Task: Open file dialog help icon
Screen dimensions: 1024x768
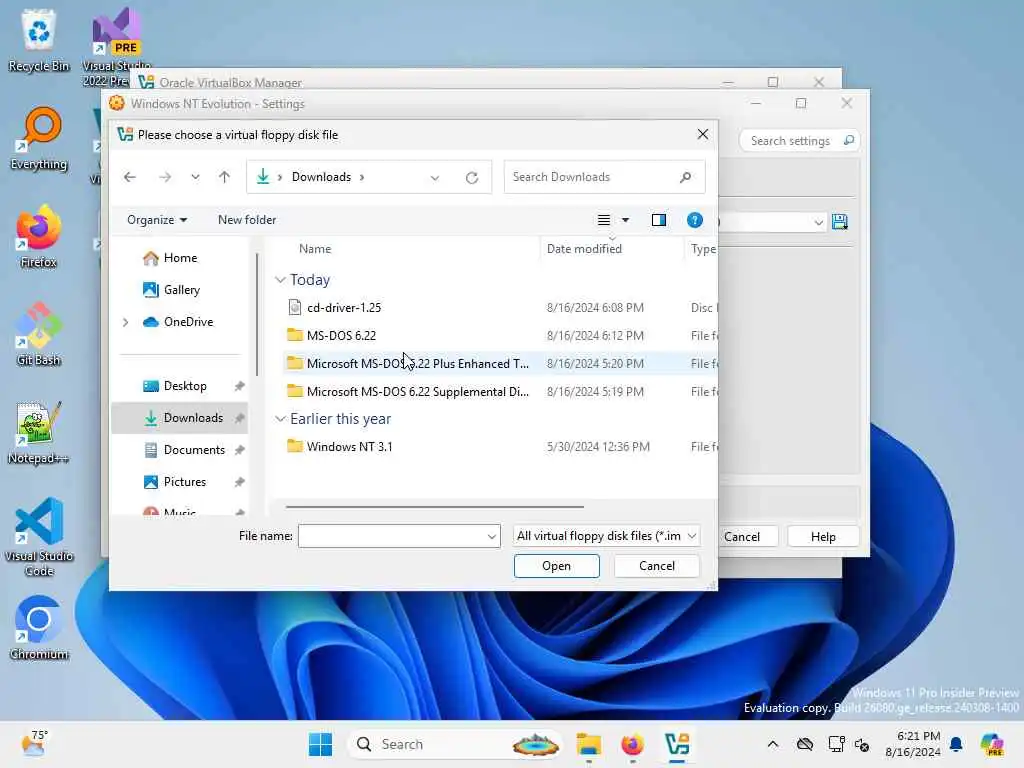Action: click(695, 220)
